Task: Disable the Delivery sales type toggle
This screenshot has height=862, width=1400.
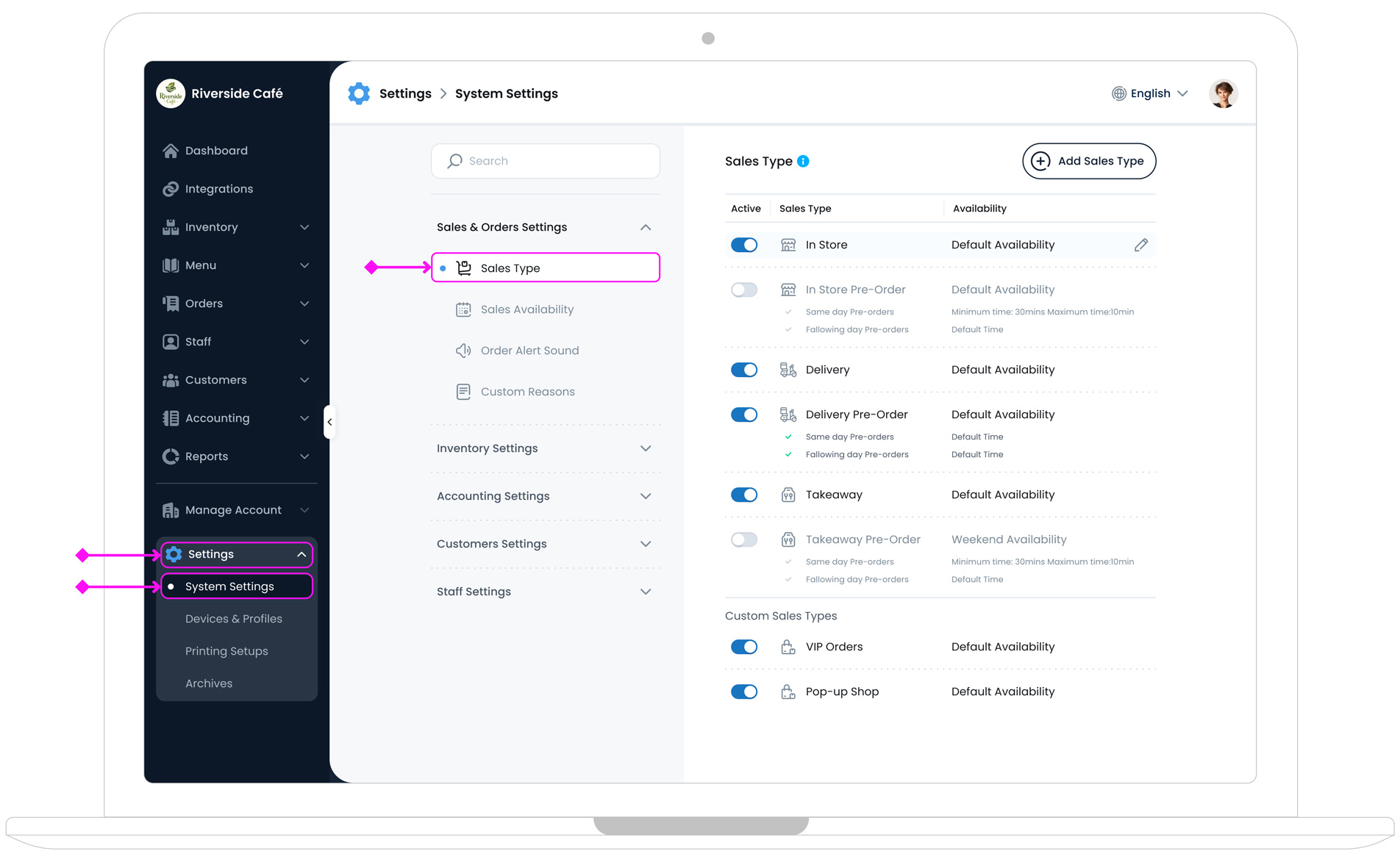Action: [x=744, y=370]
